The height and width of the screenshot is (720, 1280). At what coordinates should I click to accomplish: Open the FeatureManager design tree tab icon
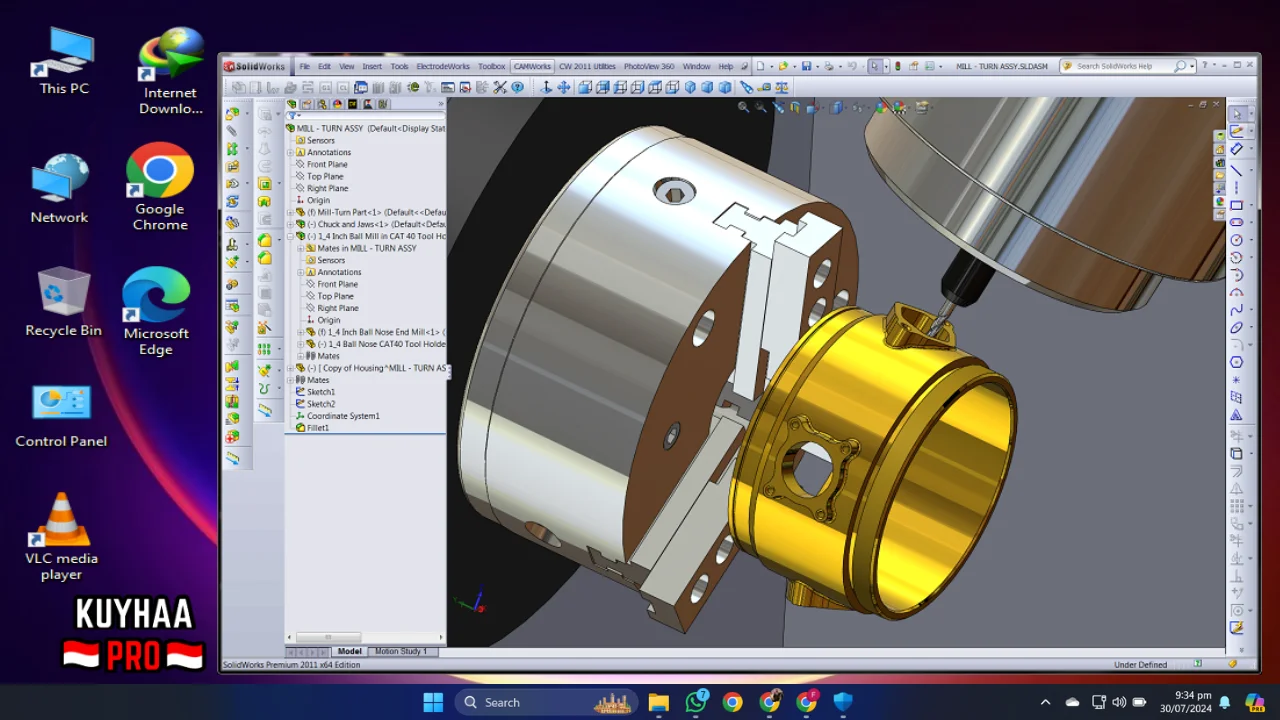click(291, 104)
